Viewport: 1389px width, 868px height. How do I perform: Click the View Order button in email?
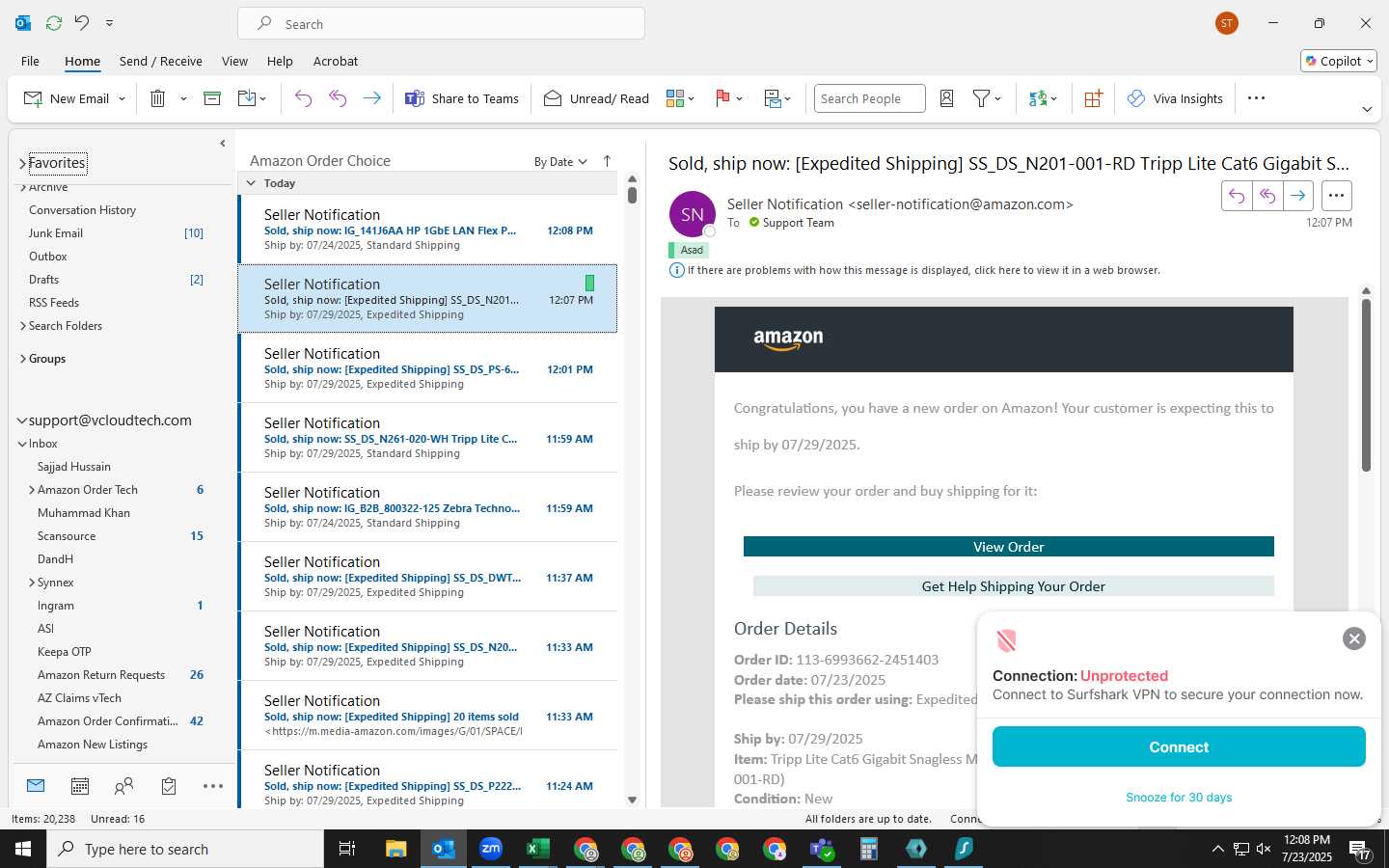[1009, 547]
